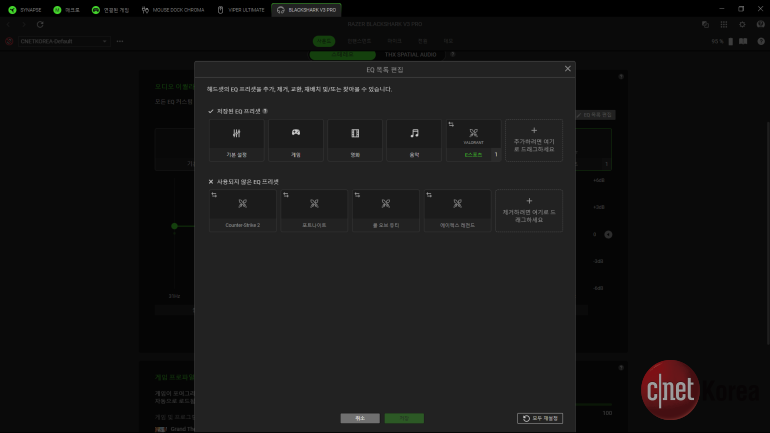Click the swap icon on Apex Legends card
Image resolution: width=770 pixels, height=433 pixels.
tap(429, 195)
